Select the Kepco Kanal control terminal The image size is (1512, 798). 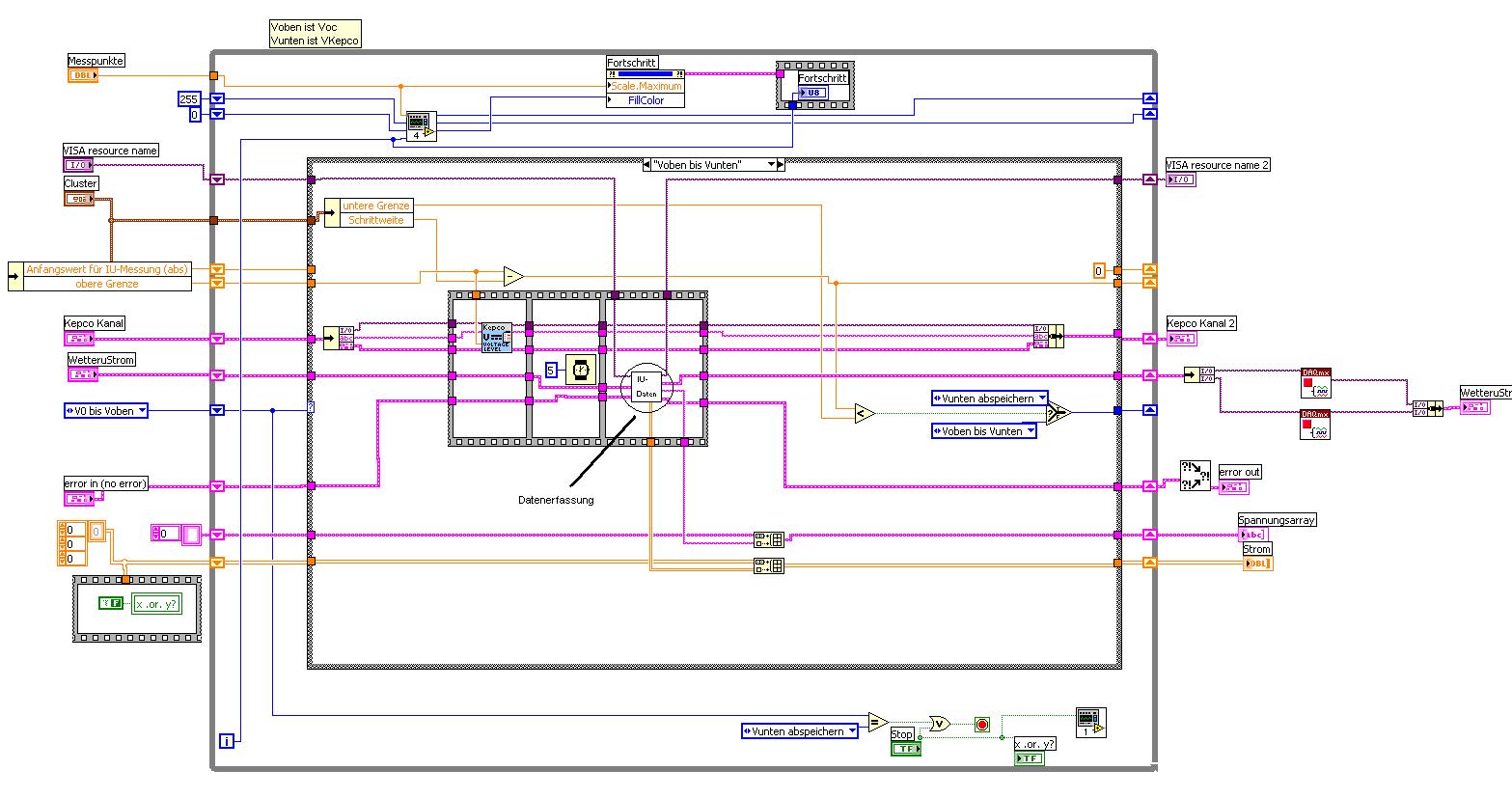(x=80, y=339)
